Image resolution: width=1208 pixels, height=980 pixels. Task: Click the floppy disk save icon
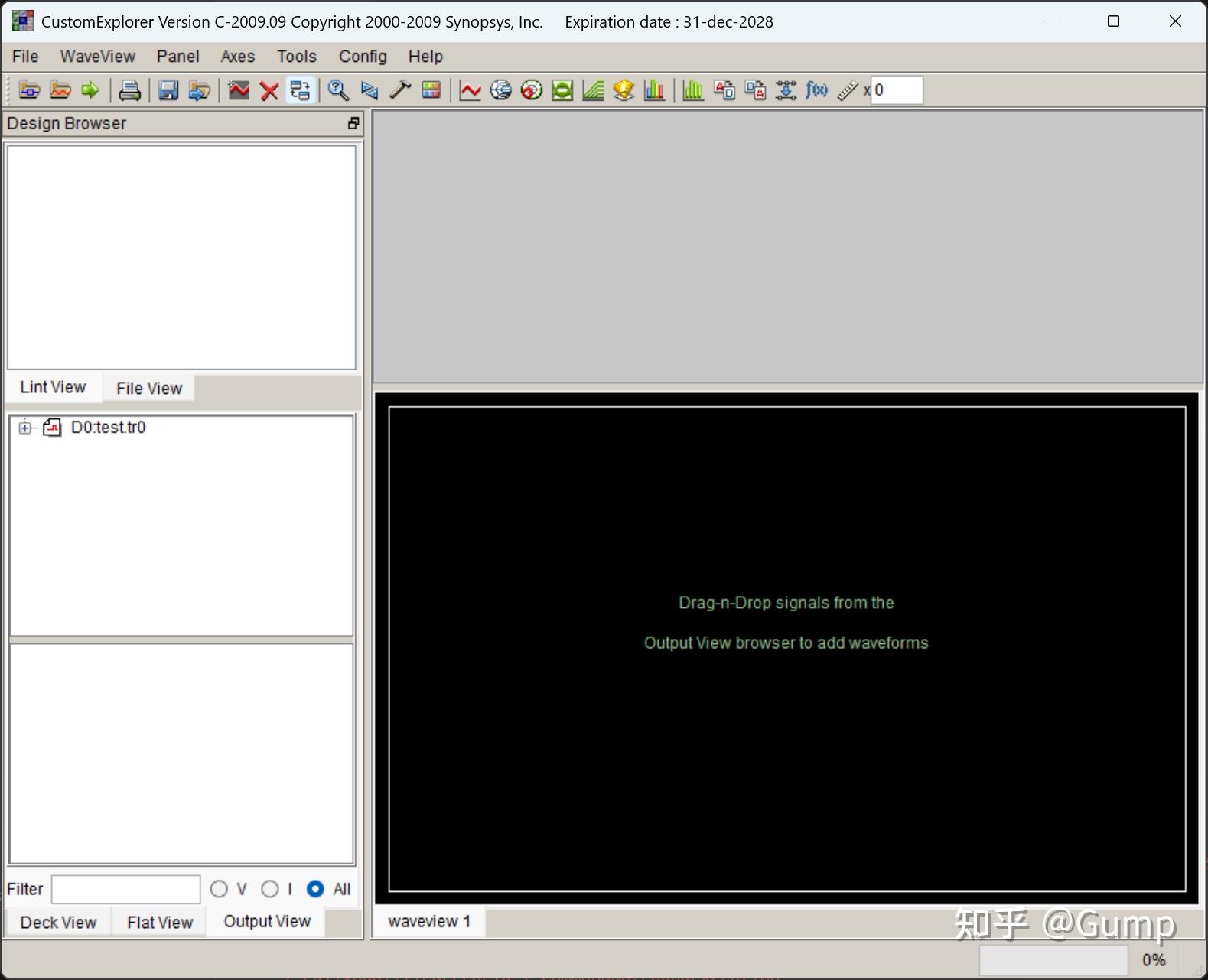click(168, 90)
